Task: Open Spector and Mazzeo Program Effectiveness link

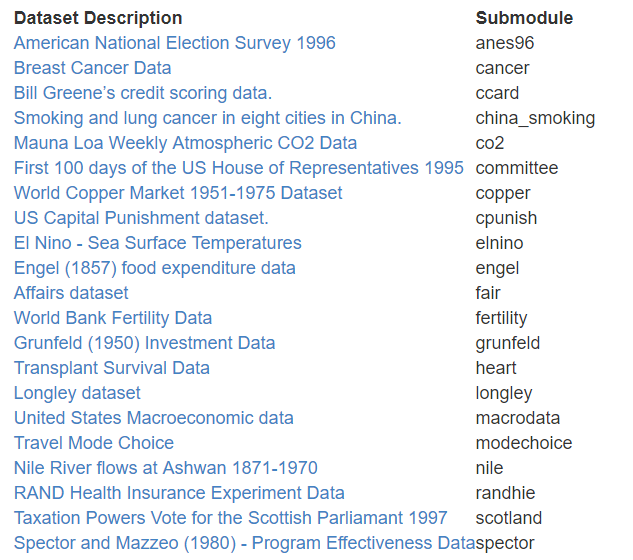Action: [245, 543]
